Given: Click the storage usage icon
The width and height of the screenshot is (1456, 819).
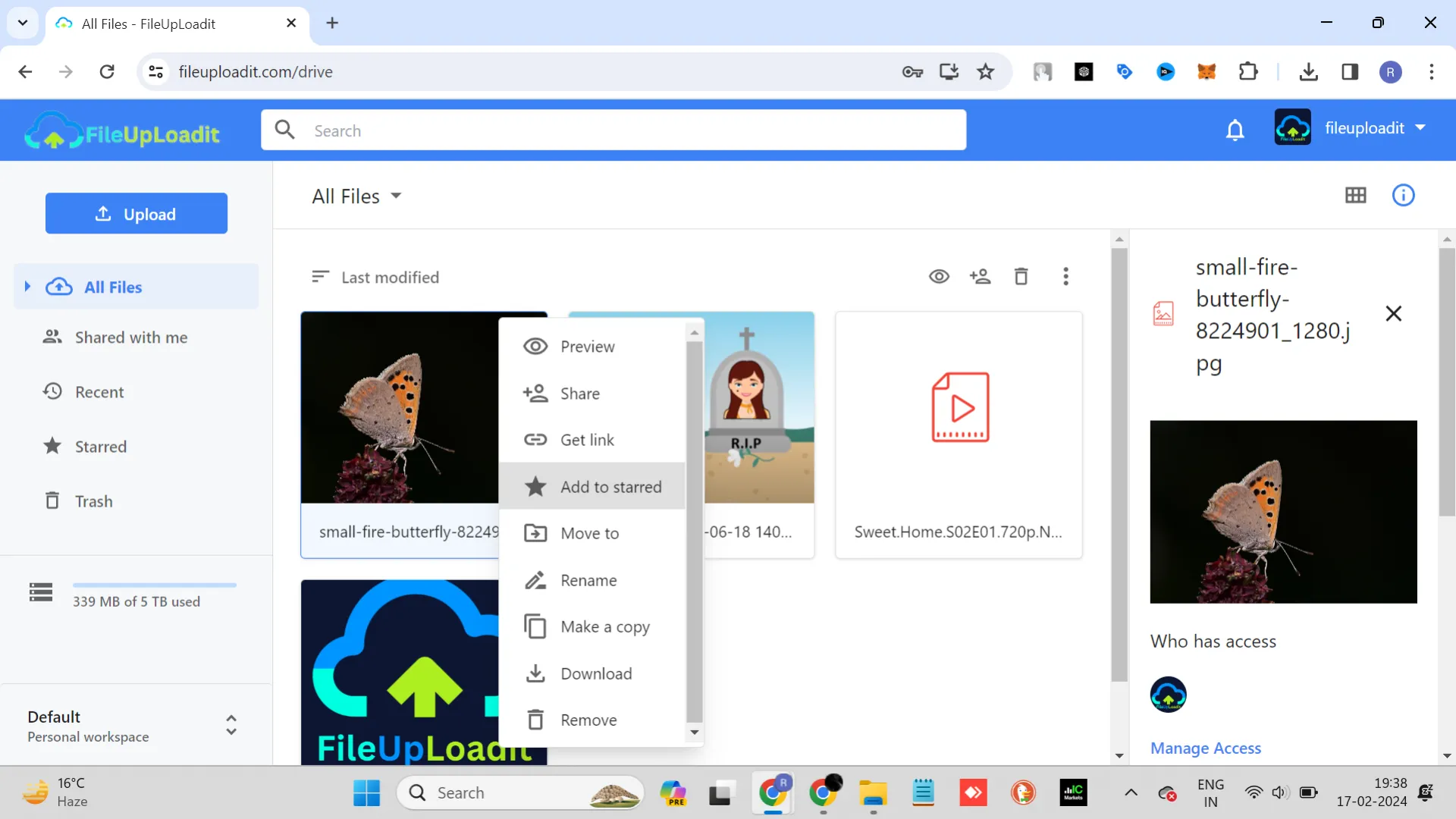Looking at the screenshot, I should (41, 592).
